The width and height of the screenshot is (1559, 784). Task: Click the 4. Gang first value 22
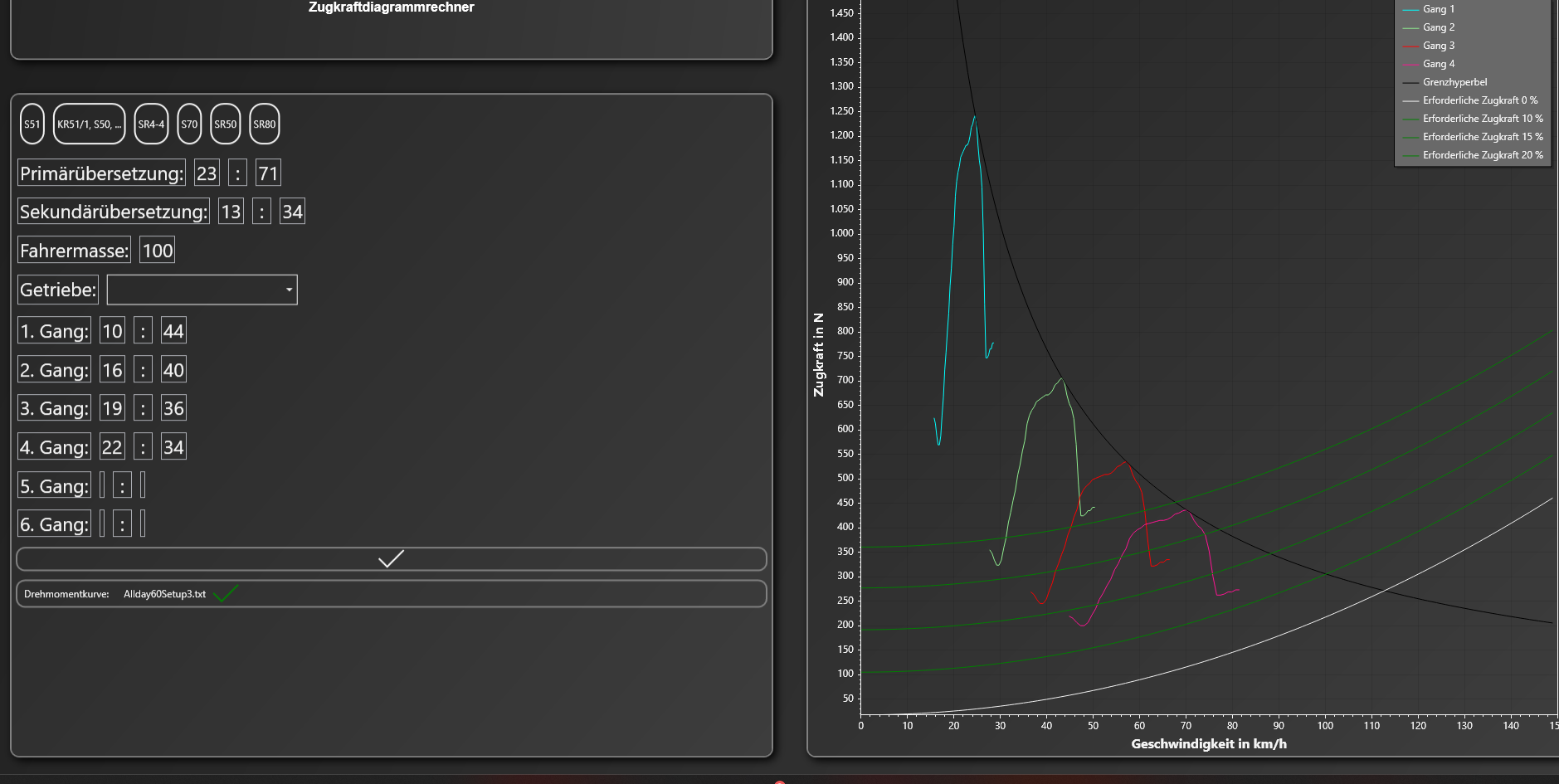click(112, 447)
